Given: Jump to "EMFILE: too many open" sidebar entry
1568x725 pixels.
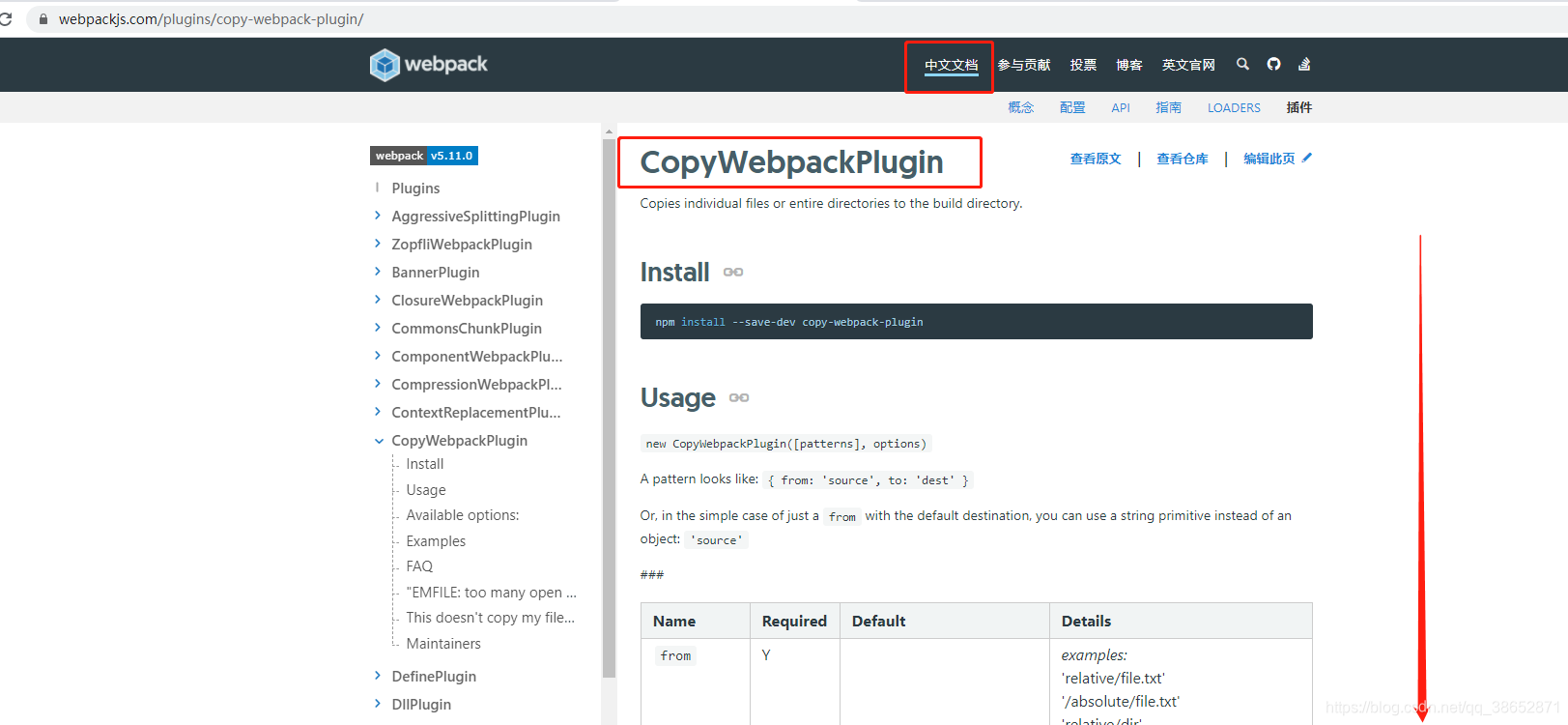Looking at the screenshot, I should click(491, 593).
